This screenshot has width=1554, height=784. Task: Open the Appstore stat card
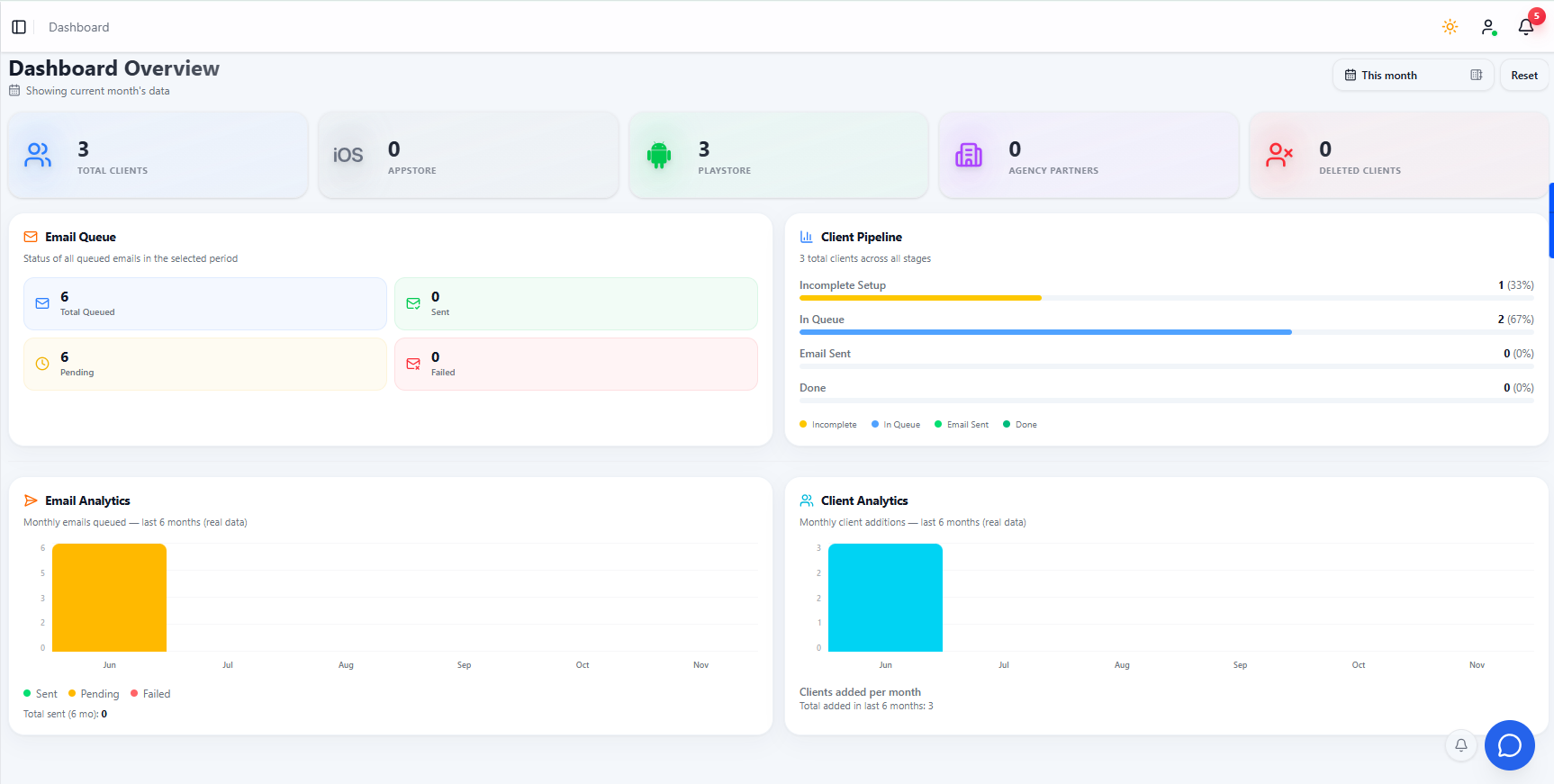click(468, 155)
